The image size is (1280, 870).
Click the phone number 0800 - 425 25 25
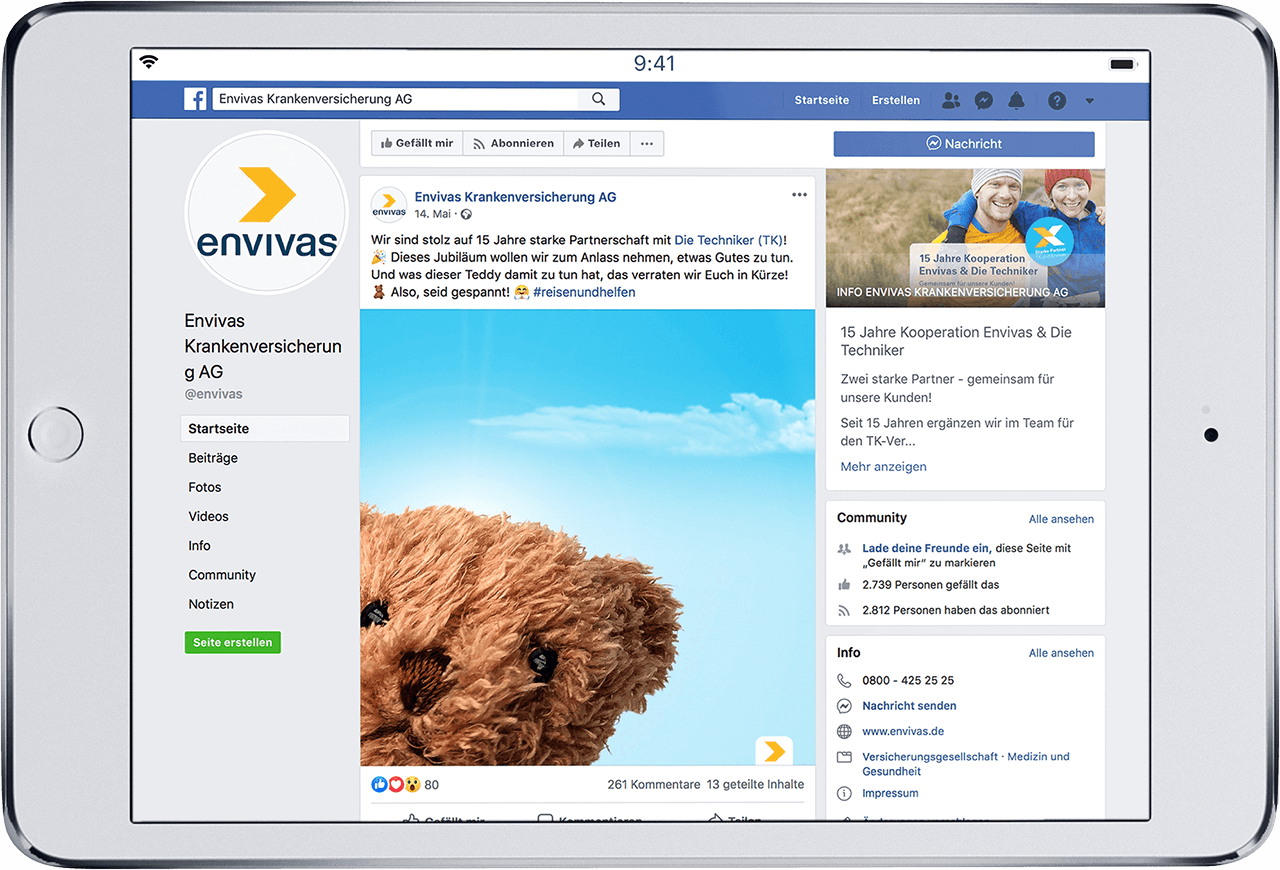(x=908, y=680)
